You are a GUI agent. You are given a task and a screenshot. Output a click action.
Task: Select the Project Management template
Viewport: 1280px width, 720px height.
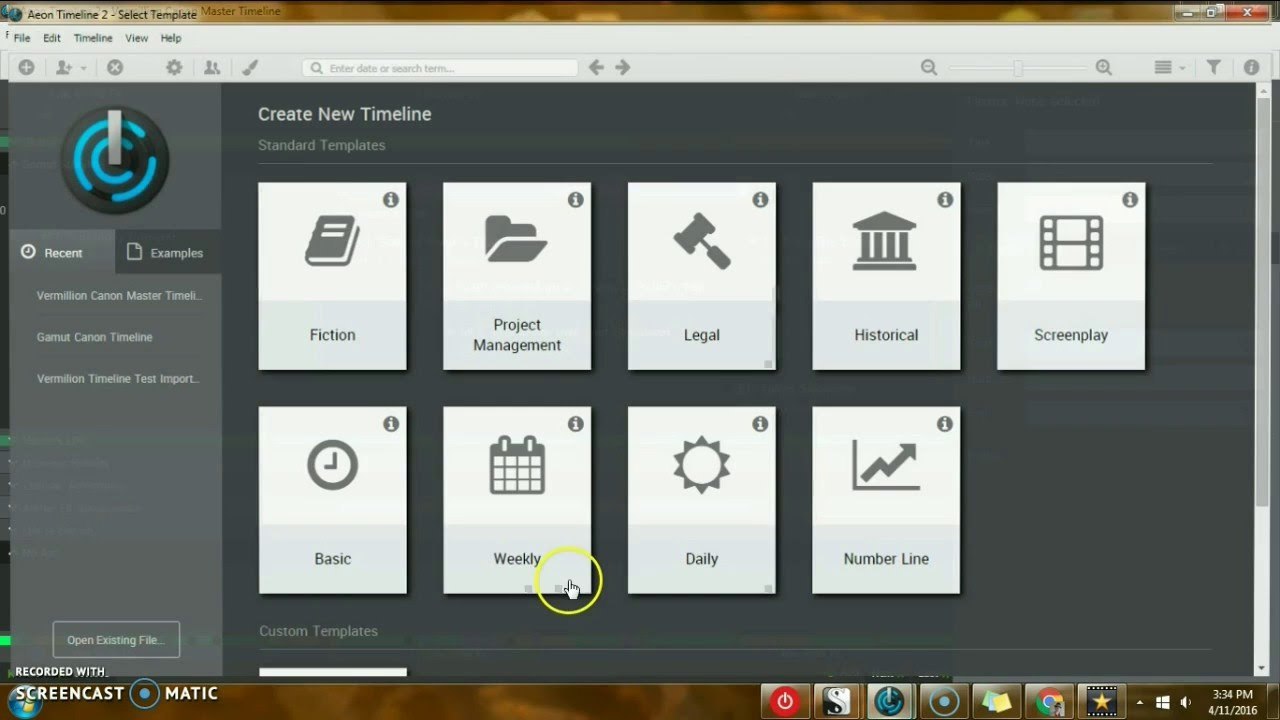pyautogui.click(x=517, y=276)
